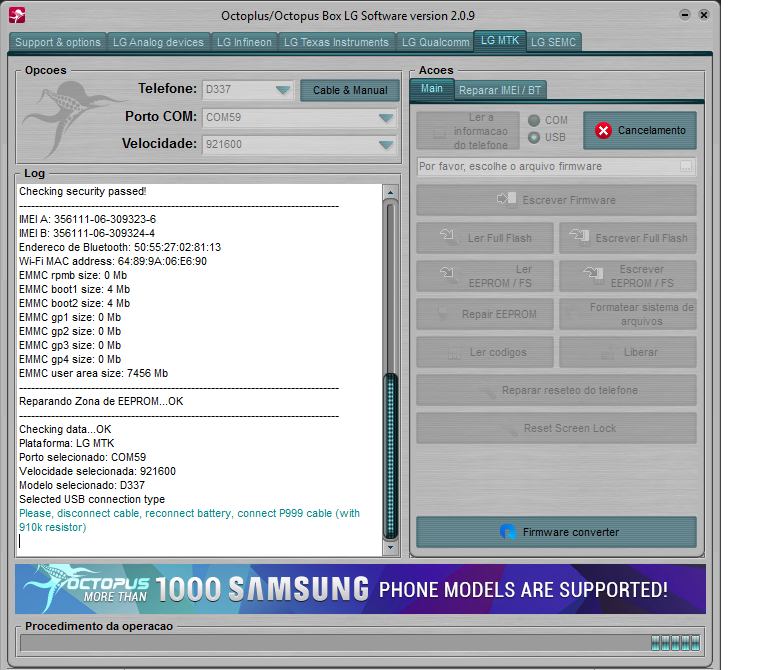Click the Porto selecionado: COM59 line
The image size is (768, 670).
[82, 457]
